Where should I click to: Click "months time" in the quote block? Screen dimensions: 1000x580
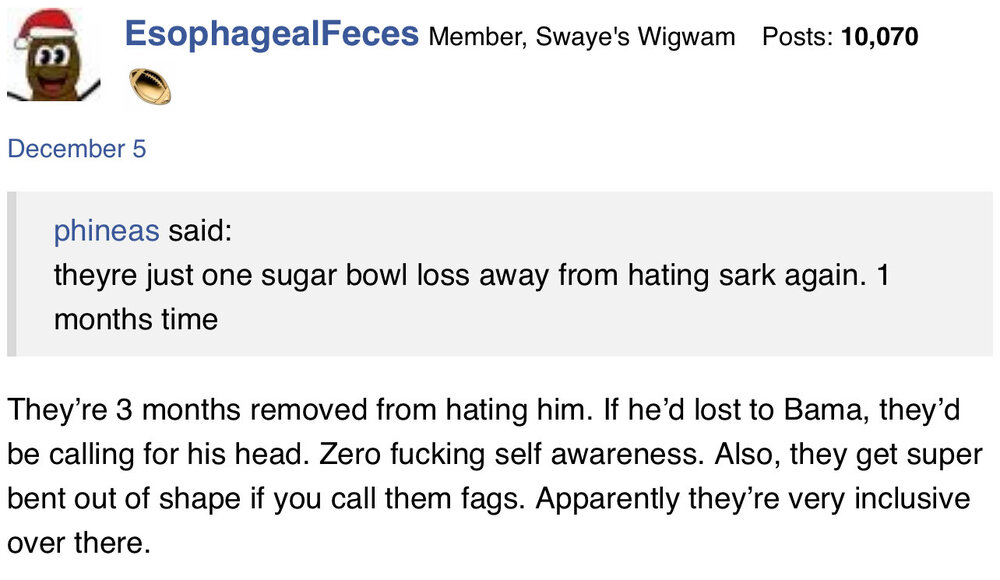point(135,319)
